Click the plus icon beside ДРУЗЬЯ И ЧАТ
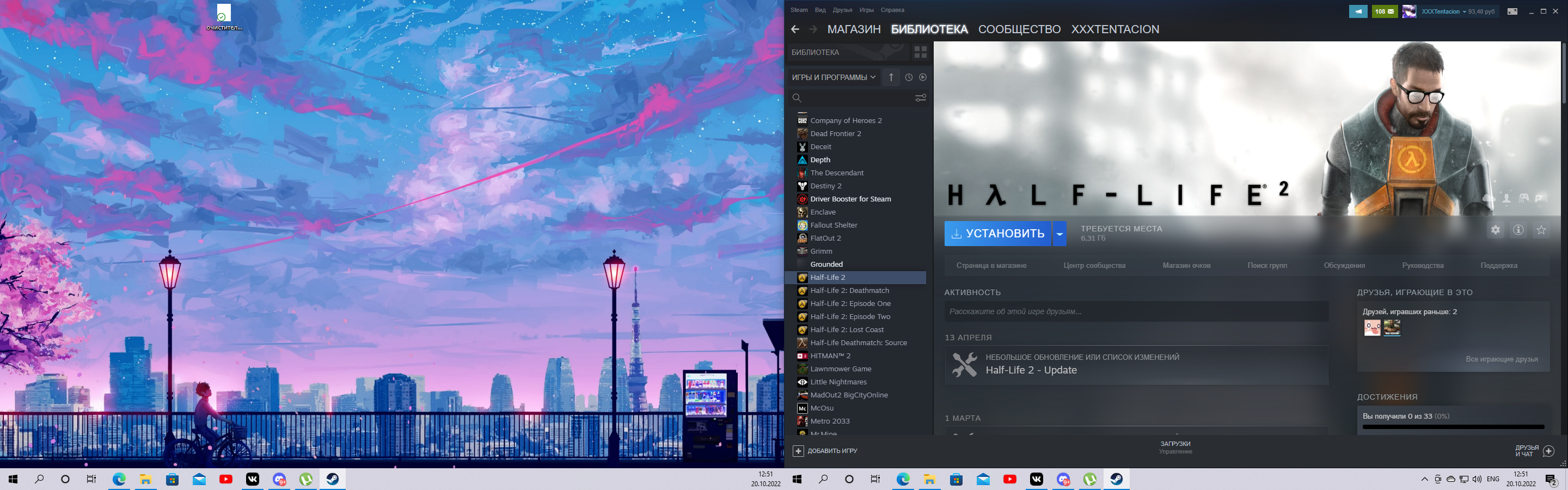The height and width of the screenshot is (490, 1568). pyautogui.click(x=1548, y=451)
